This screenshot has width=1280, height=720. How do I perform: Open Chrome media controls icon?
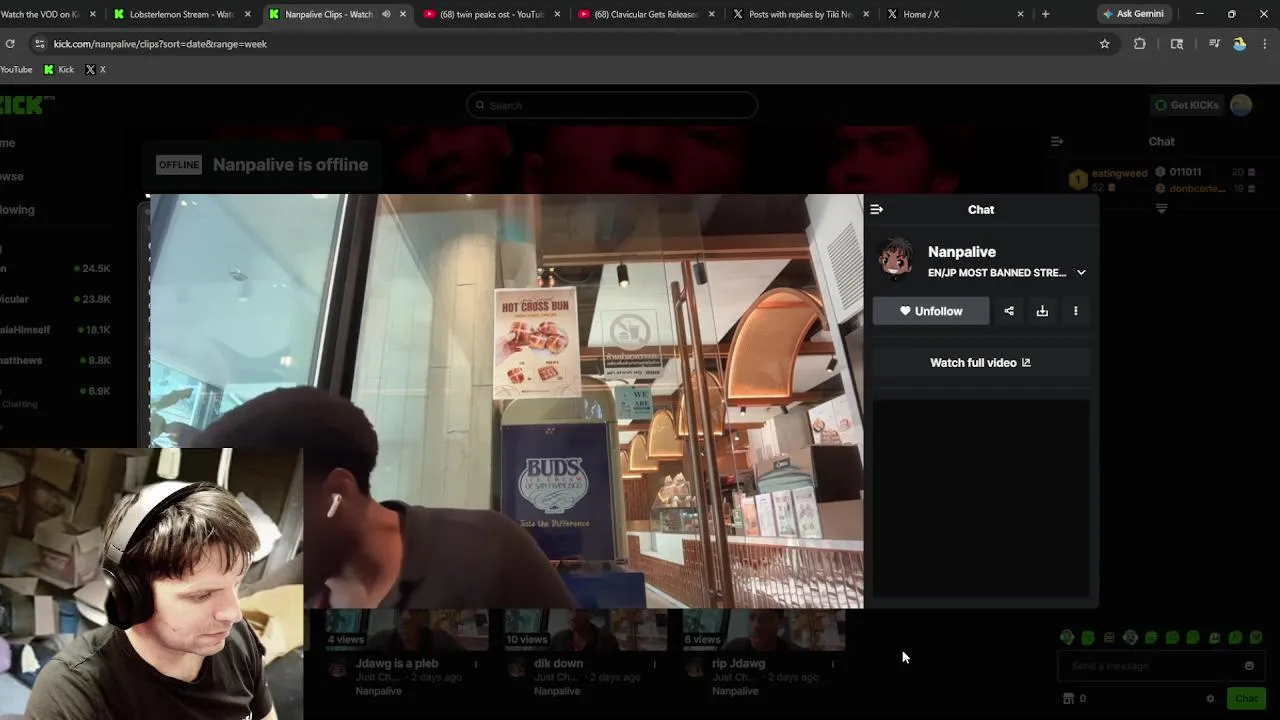1214,44
